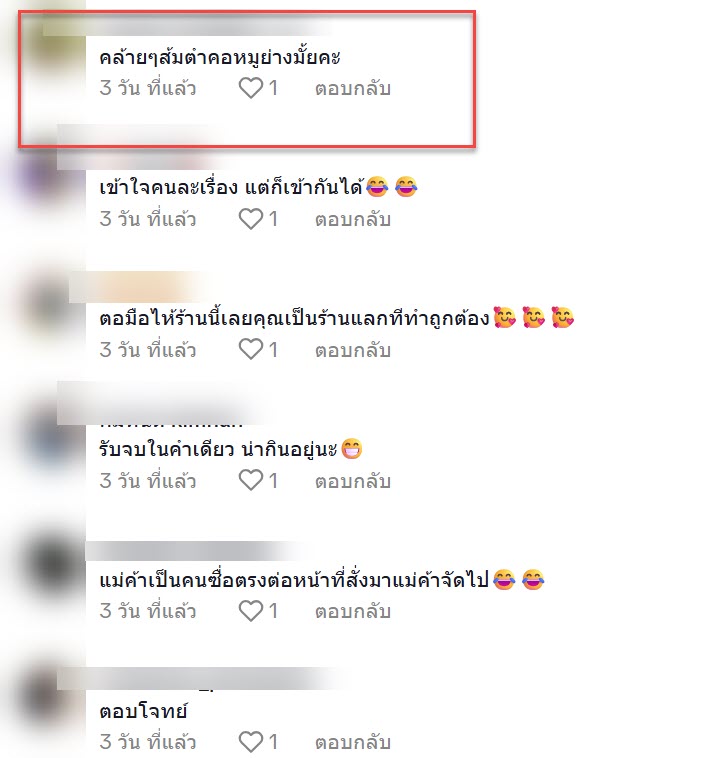Viewport: 717px width, 758px height.
Task: Reply to the ส้มตำคอหมูย่าง comment
Action: 352,88
